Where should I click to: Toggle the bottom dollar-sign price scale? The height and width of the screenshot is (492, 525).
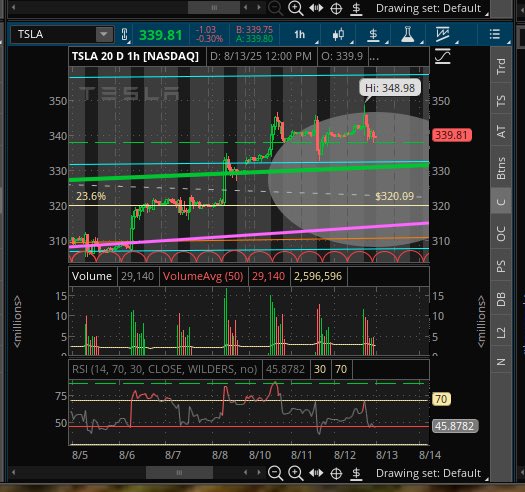(356, 473)
